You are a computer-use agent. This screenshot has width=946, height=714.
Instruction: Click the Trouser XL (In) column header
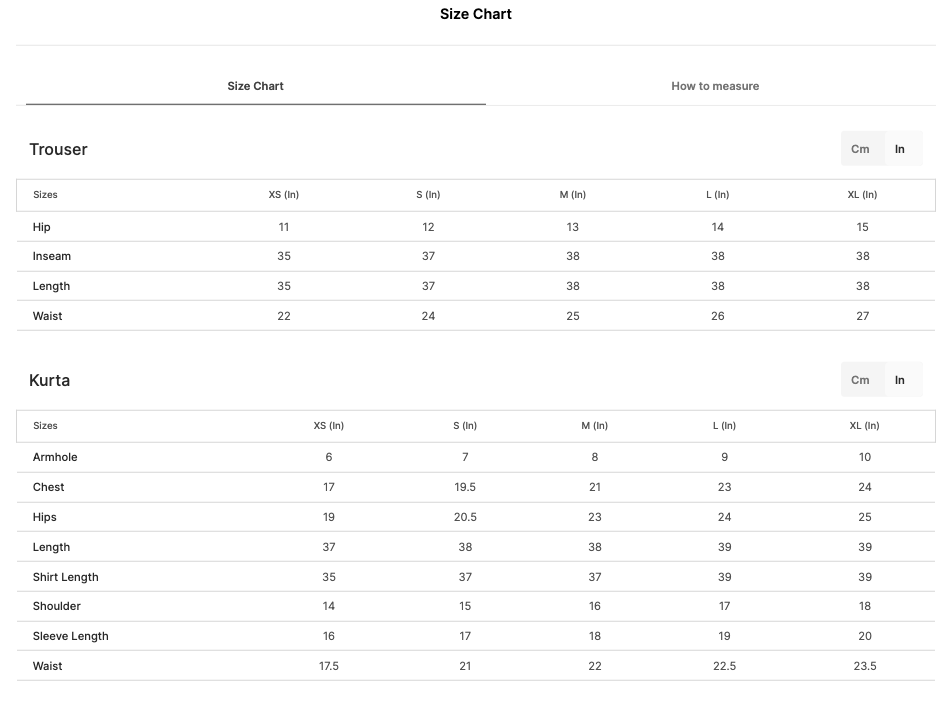862,195
